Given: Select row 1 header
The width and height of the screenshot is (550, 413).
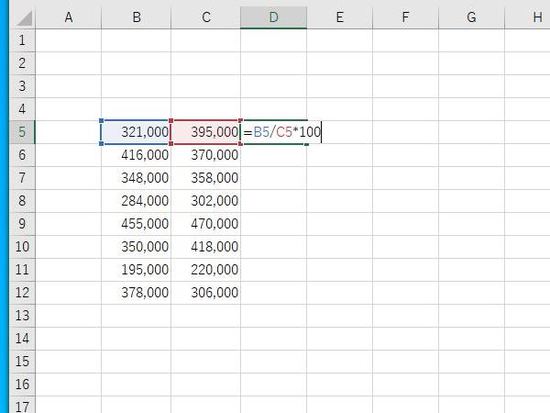Looking at the screenshot, I should click(x=22, y=40).
